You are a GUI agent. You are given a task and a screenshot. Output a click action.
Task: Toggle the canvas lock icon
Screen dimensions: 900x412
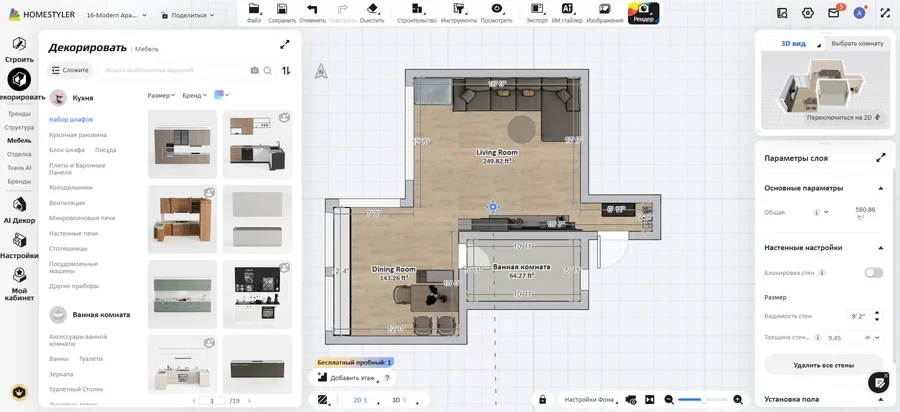pyautogui.click(x=542, y=400)
